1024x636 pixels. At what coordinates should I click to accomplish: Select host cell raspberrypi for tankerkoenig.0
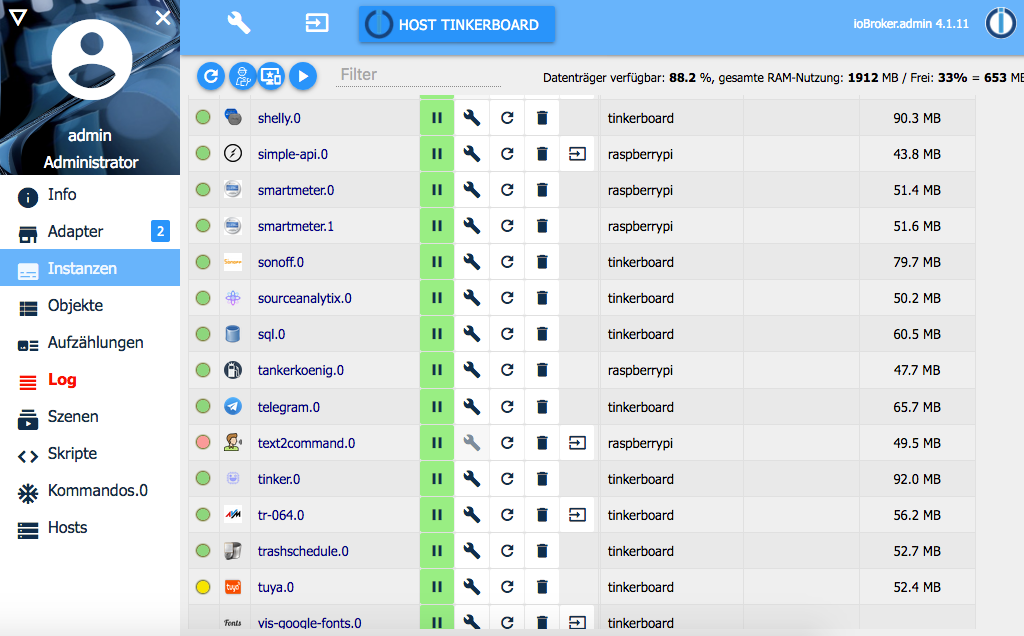(671, 370)
